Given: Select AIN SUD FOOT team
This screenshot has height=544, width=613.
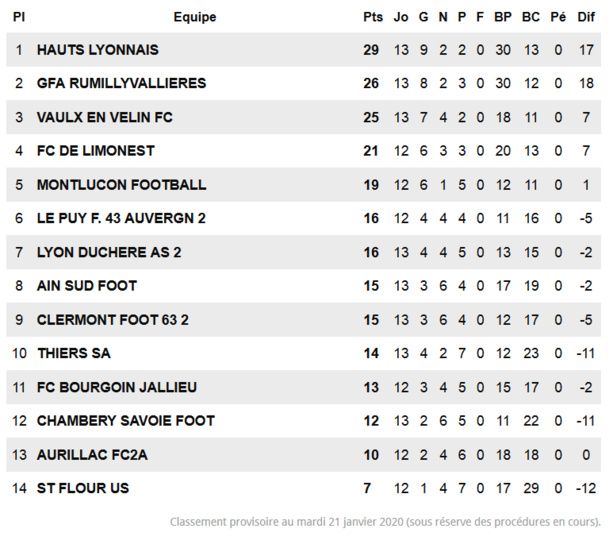Looking at the screenshot, I should point(87,286).
